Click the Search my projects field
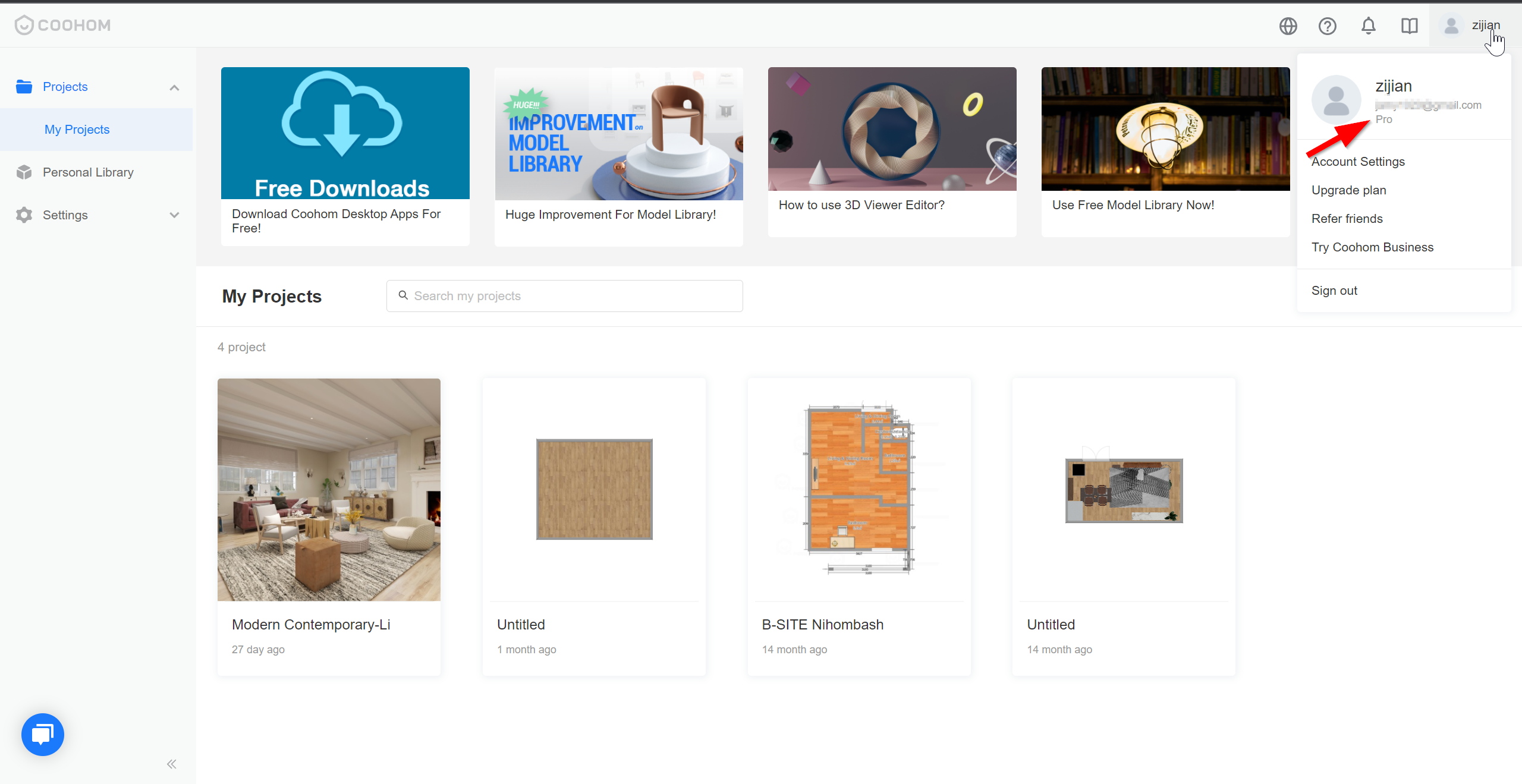The image size is (1522, 784). (564, 296)
